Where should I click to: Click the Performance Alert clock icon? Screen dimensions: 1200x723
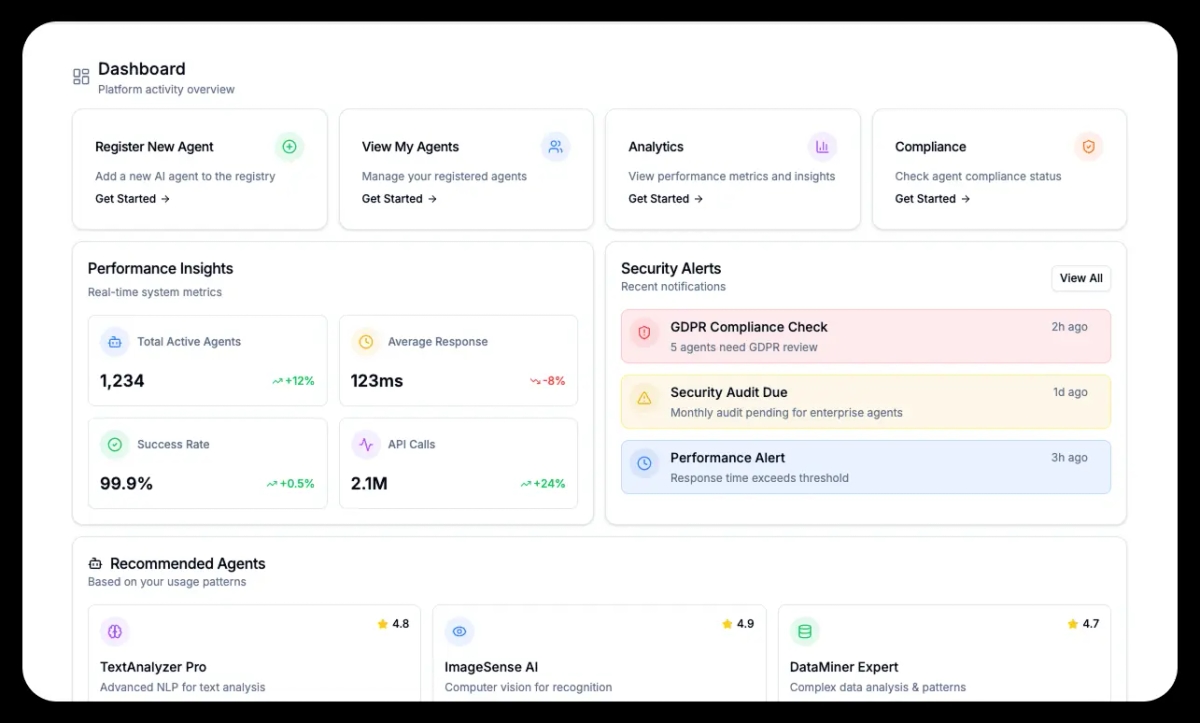click(644, 463)
